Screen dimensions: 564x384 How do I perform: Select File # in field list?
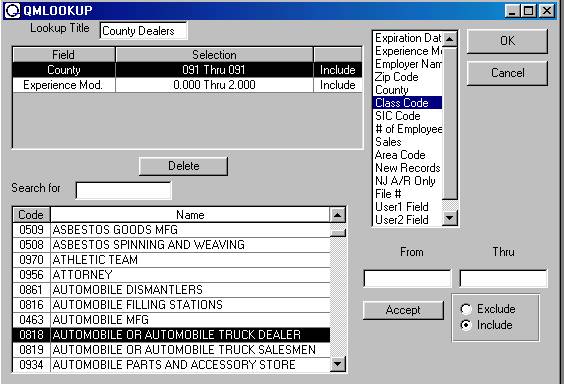pyautogui.click(x=408, y=193)
